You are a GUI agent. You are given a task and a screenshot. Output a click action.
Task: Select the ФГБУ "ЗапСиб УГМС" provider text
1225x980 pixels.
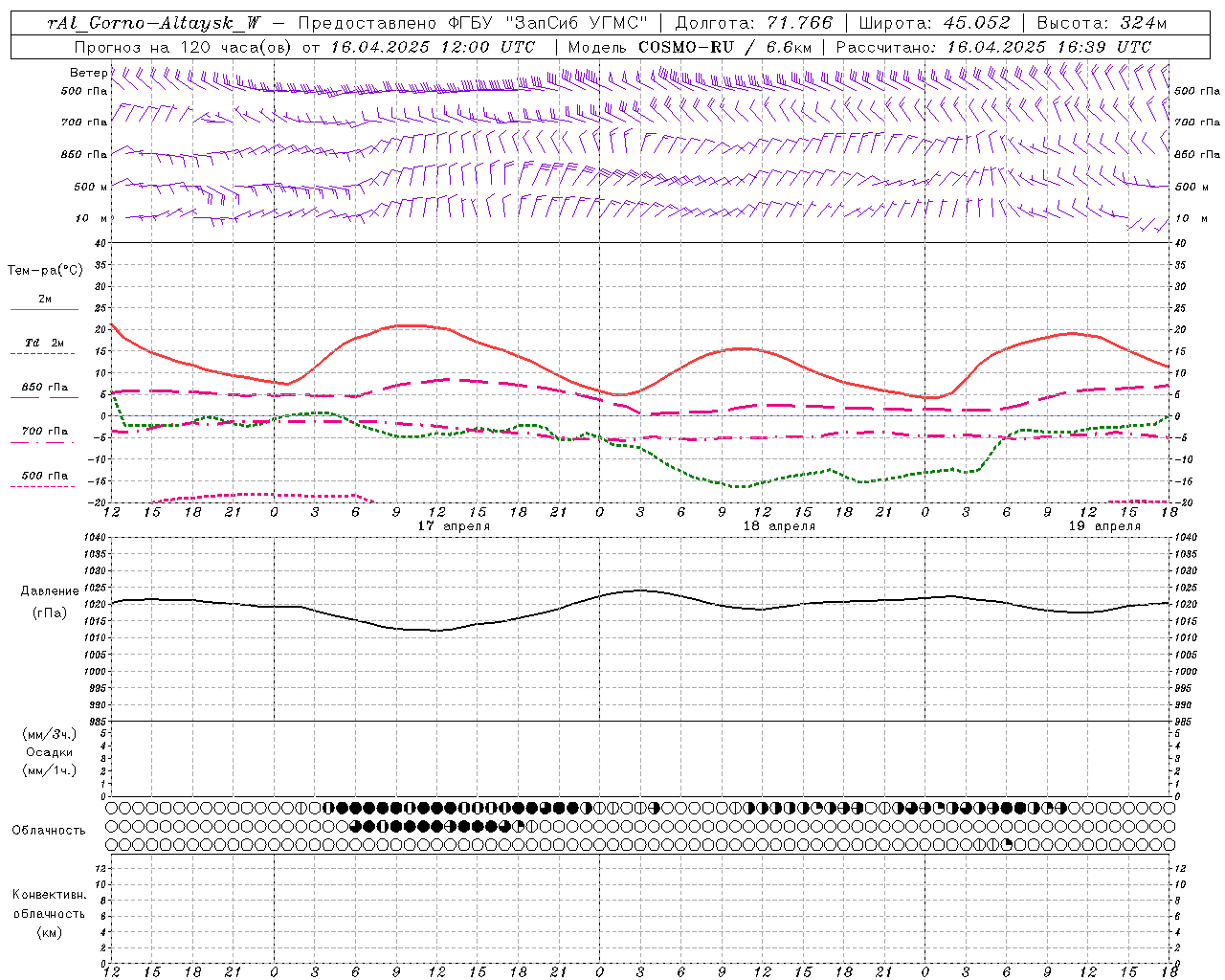[546, 23]
